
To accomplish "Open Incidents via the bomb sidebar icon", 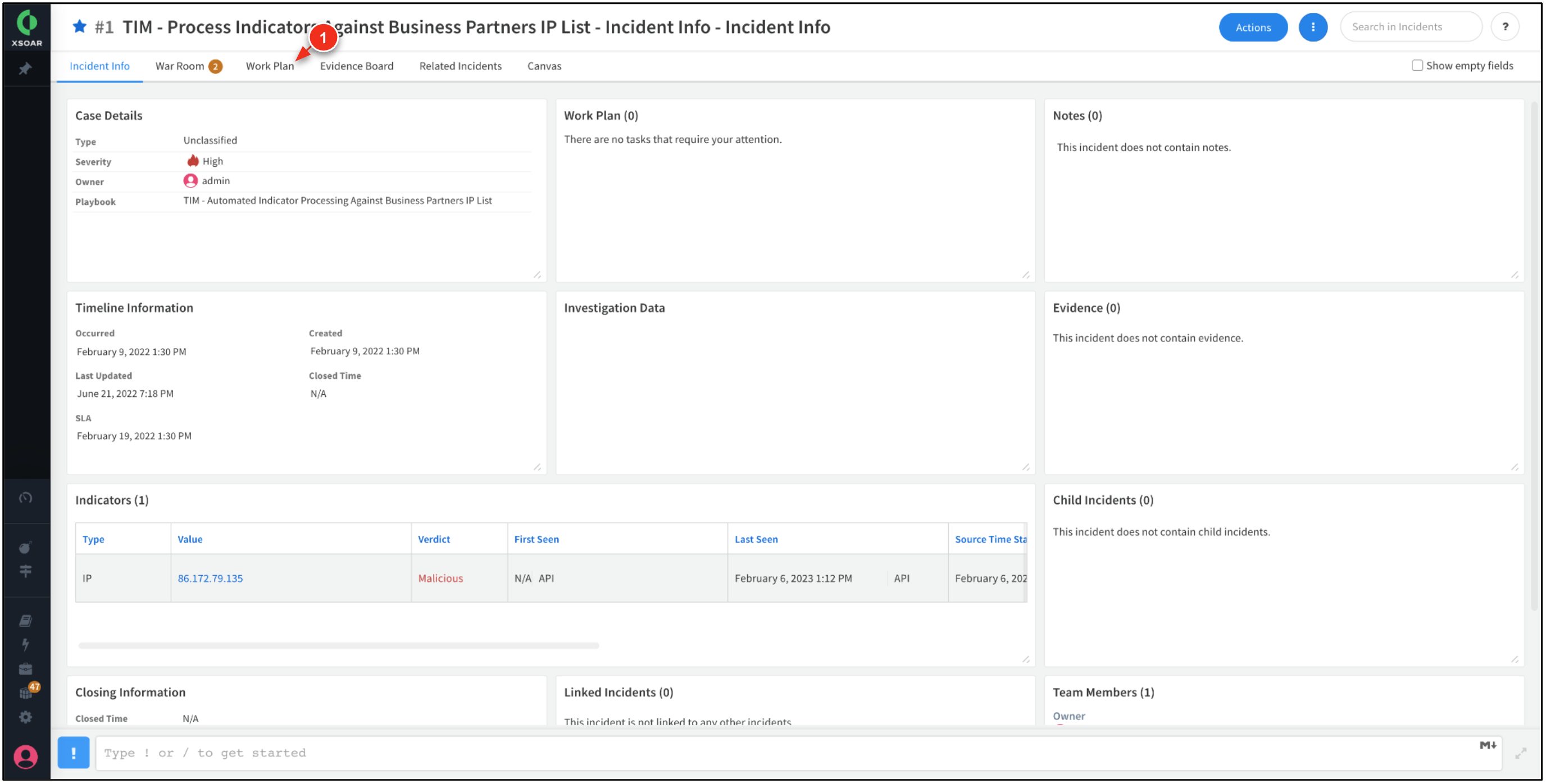I will [x=25, y=547].
